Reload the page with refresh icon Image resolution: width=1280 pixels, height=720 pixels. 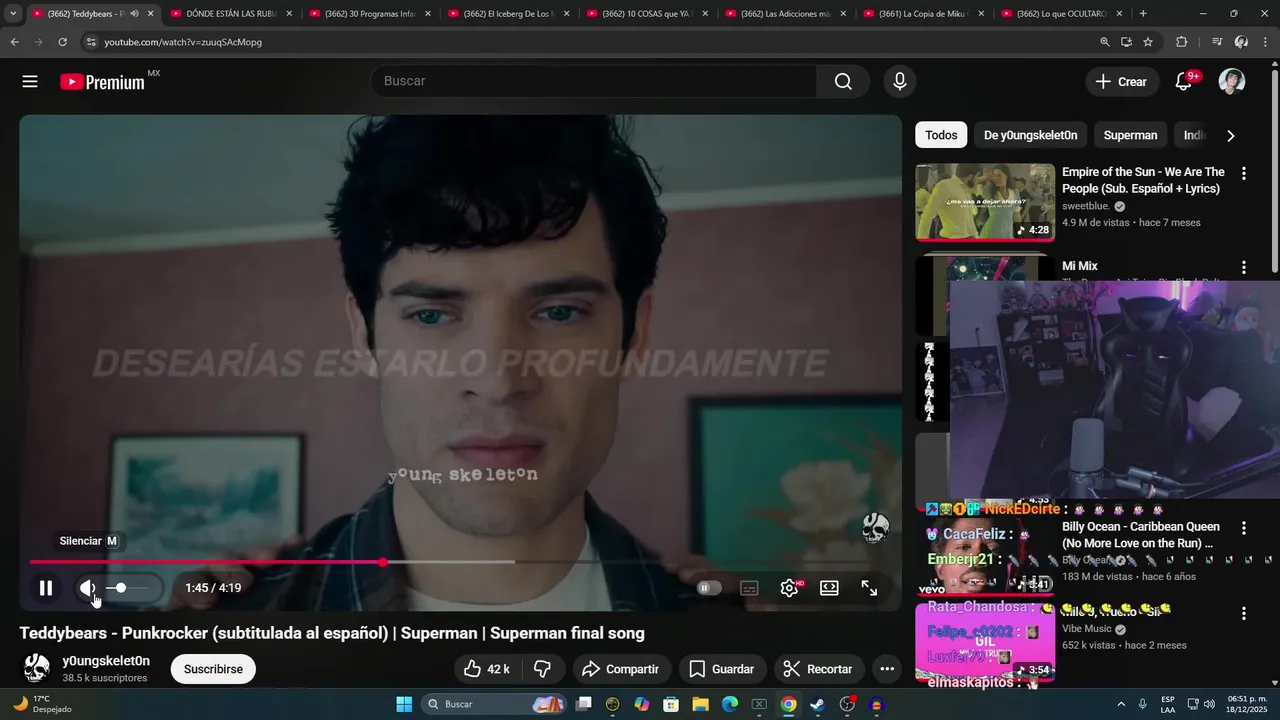point(62,42)
